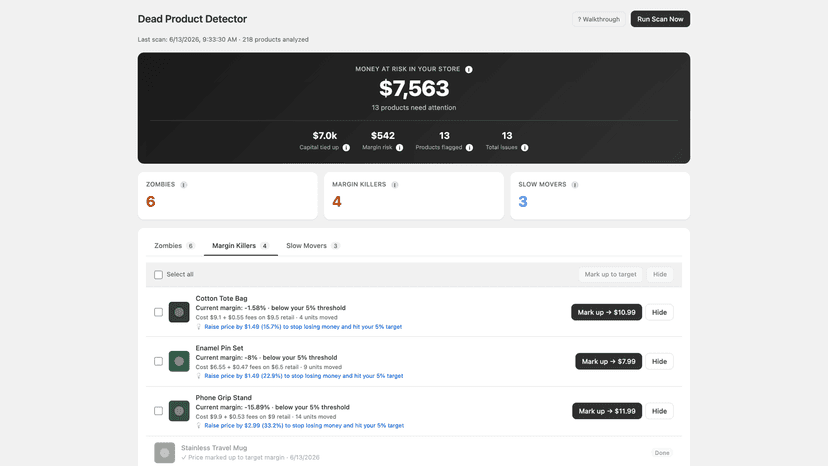This screenshot has height=466, width=828.
Task: Click info icon next to Margin Killers card title
Action: [x=394, y=185]
